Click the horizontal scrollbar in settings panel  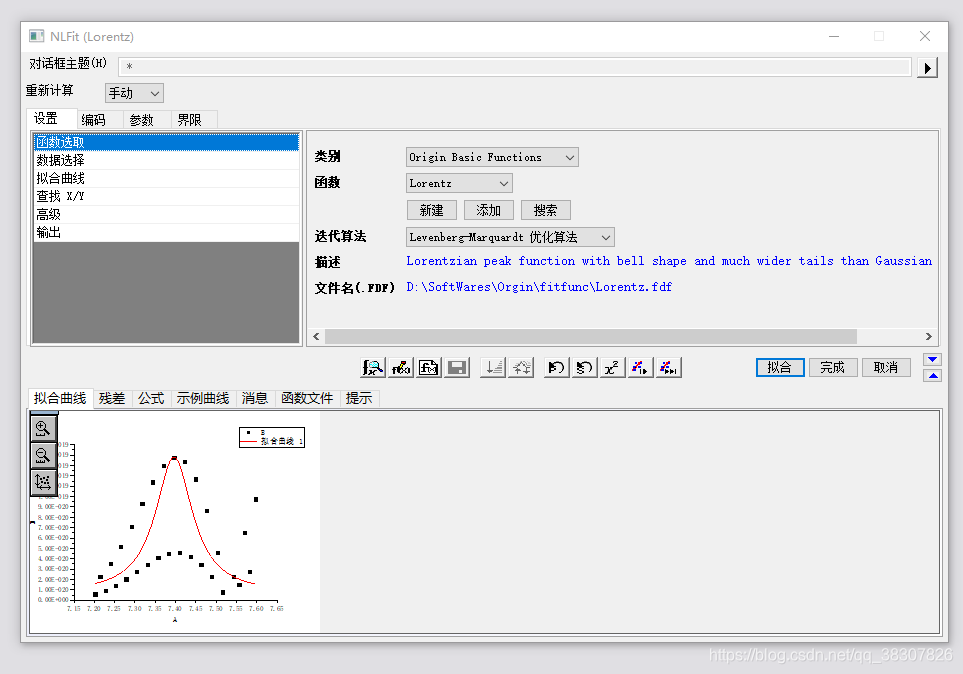591,337
